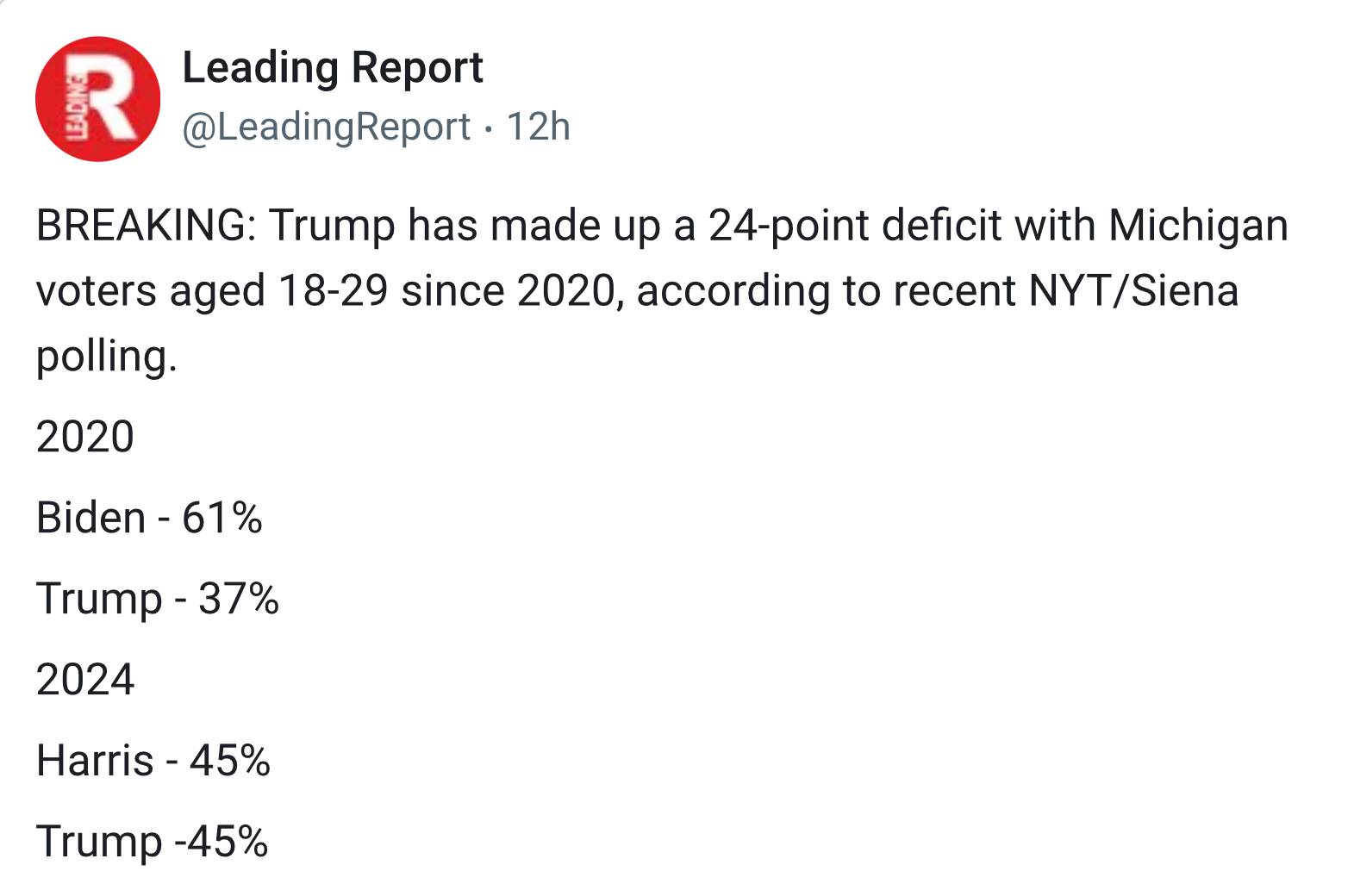1354x896 pixels.
Task: Click the word Michigan in the post
Action: pyautogui.click(x=1198, y=227)
